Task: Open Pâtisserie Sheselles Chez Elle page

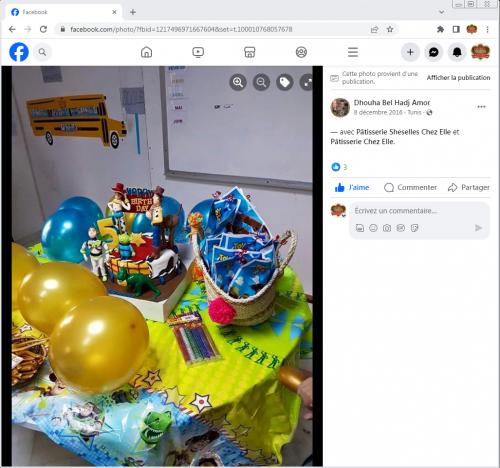Action: click(x=404, y=132)
